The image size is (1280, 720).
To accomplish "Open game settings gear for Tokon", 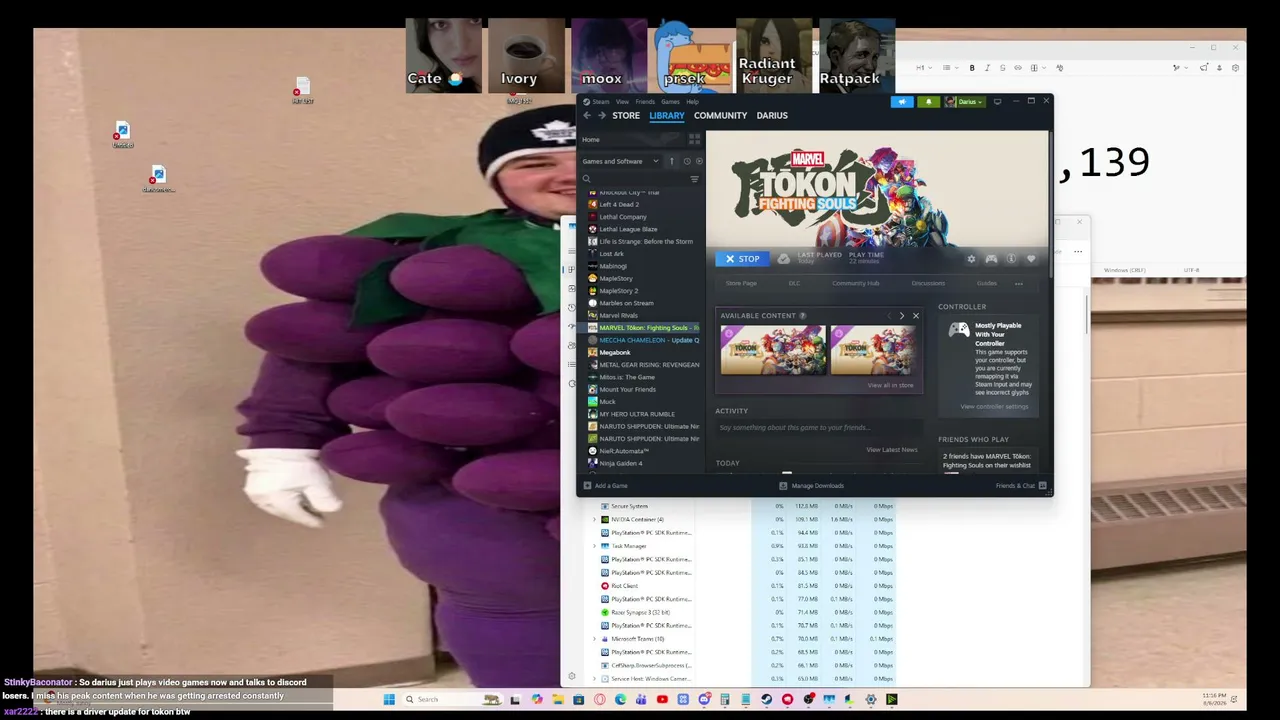I will [x=971, y=259].
